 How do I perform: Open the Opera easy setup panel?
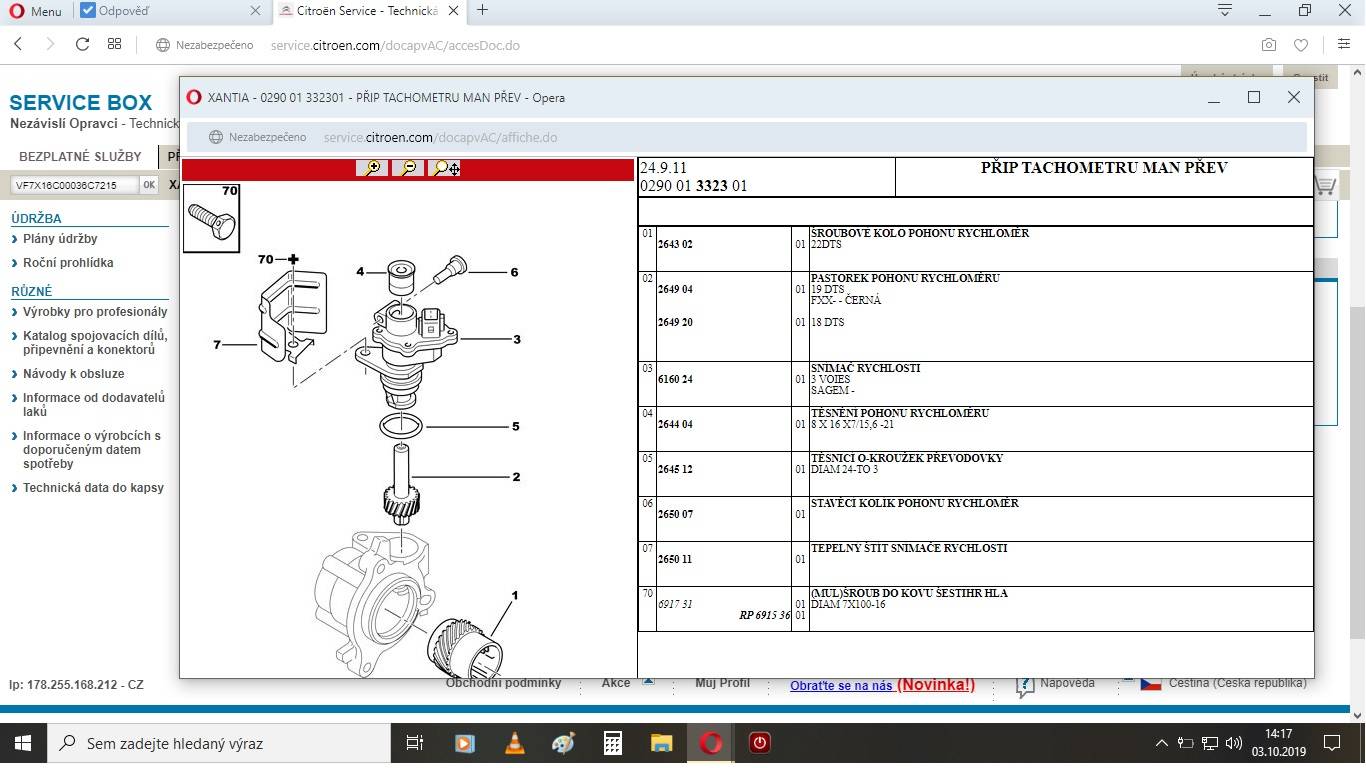point(1344,45)
